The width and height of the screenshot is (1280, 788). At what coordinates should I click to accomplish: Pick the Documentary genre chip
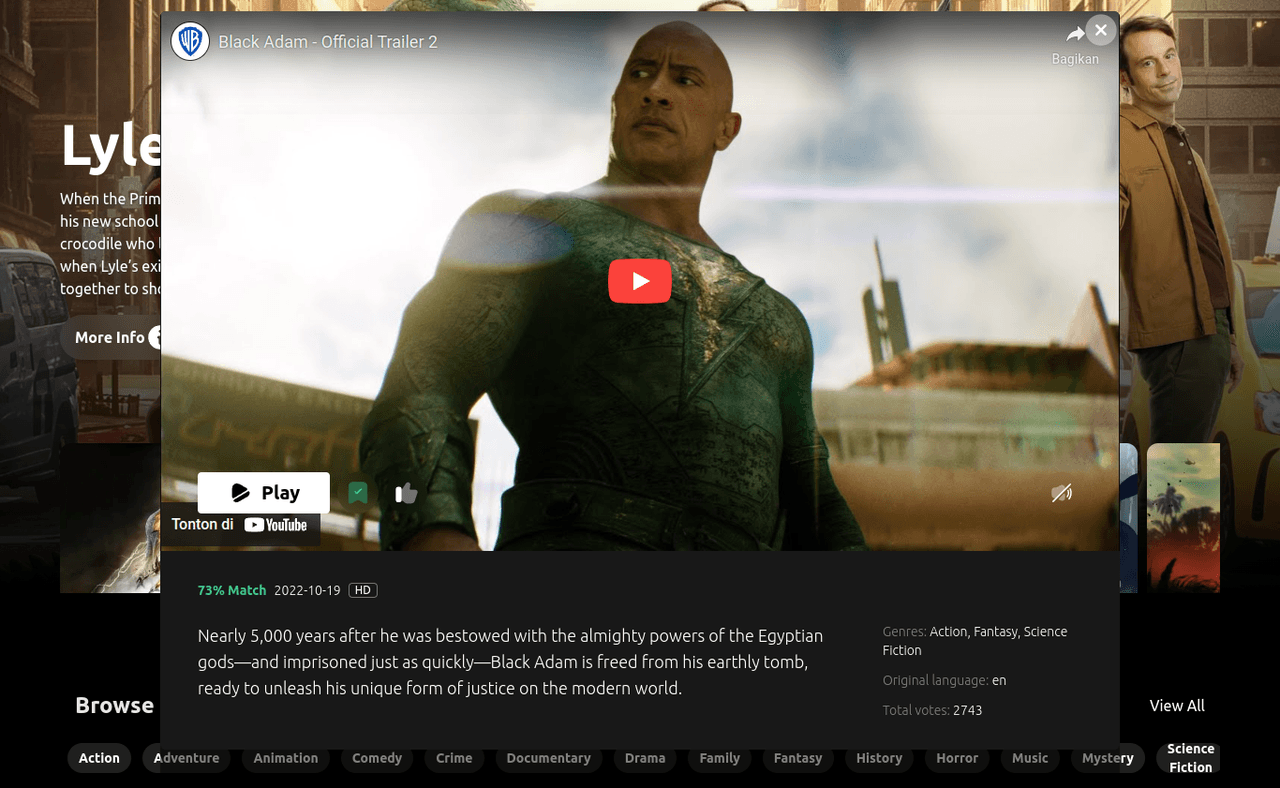[548, 758]
